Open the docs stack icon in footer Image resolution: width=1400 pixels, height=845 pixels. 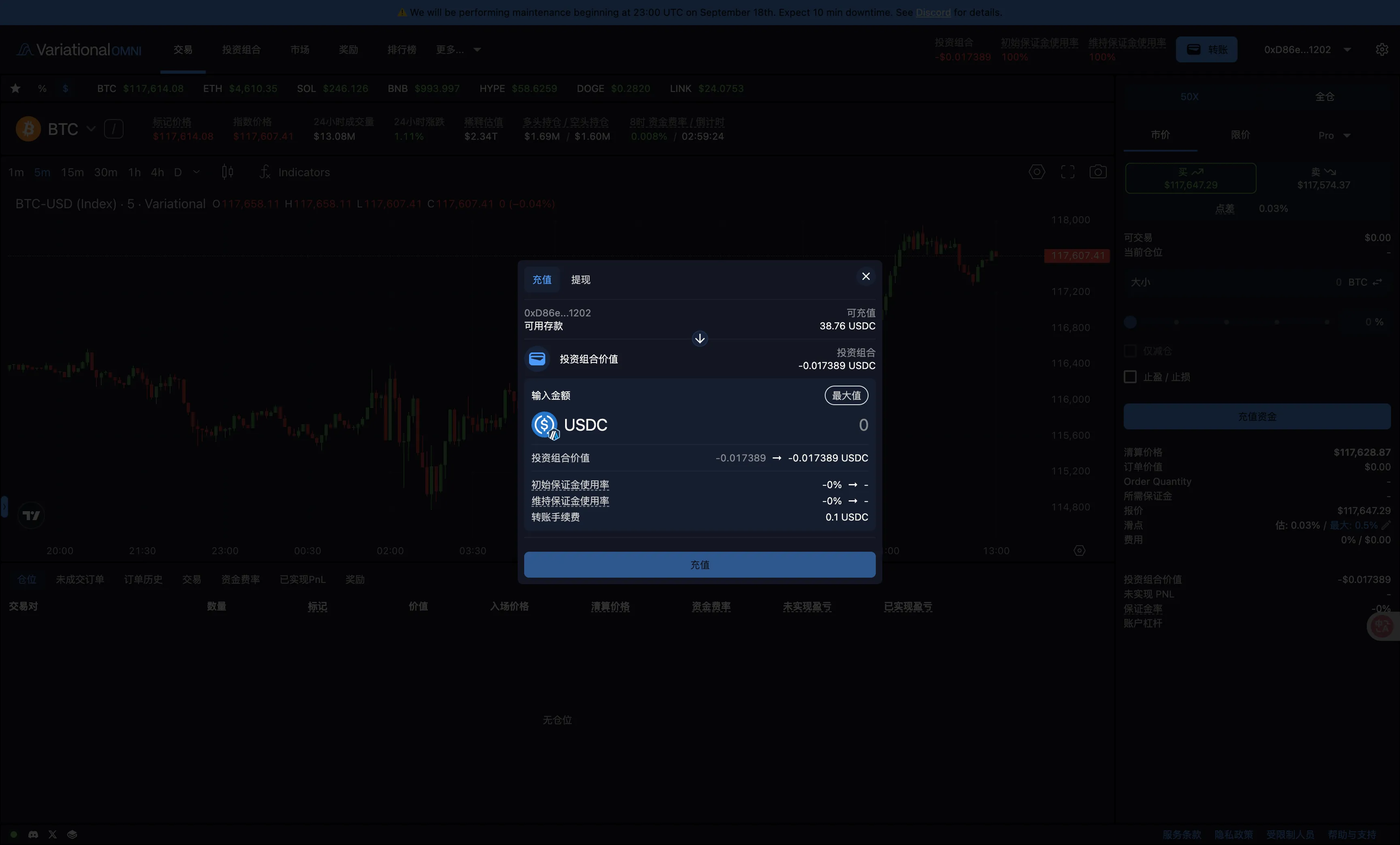(x=72, y=834)
